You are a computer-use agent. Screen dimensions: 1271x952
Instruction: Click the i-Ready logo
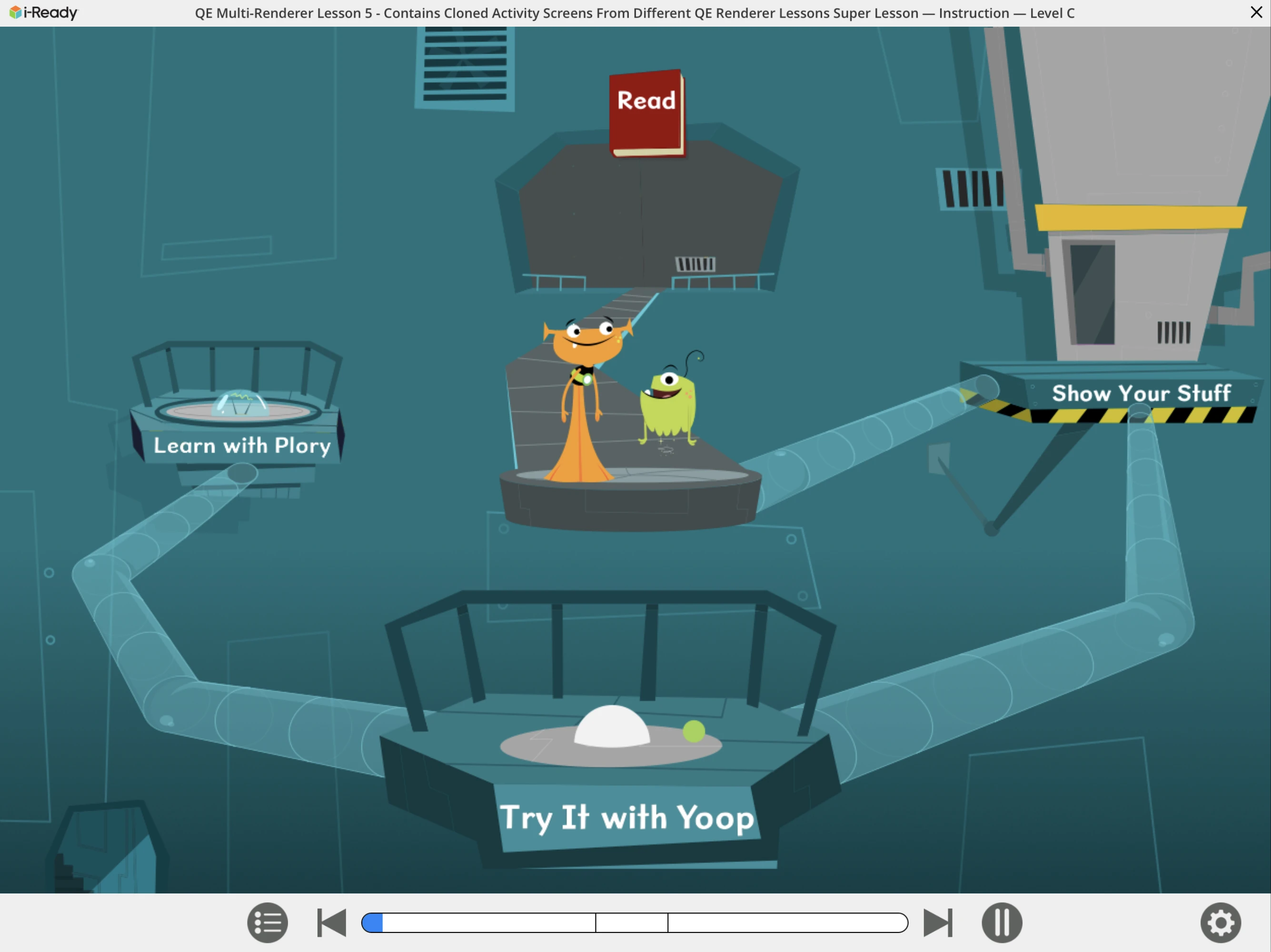pos(44,13)
